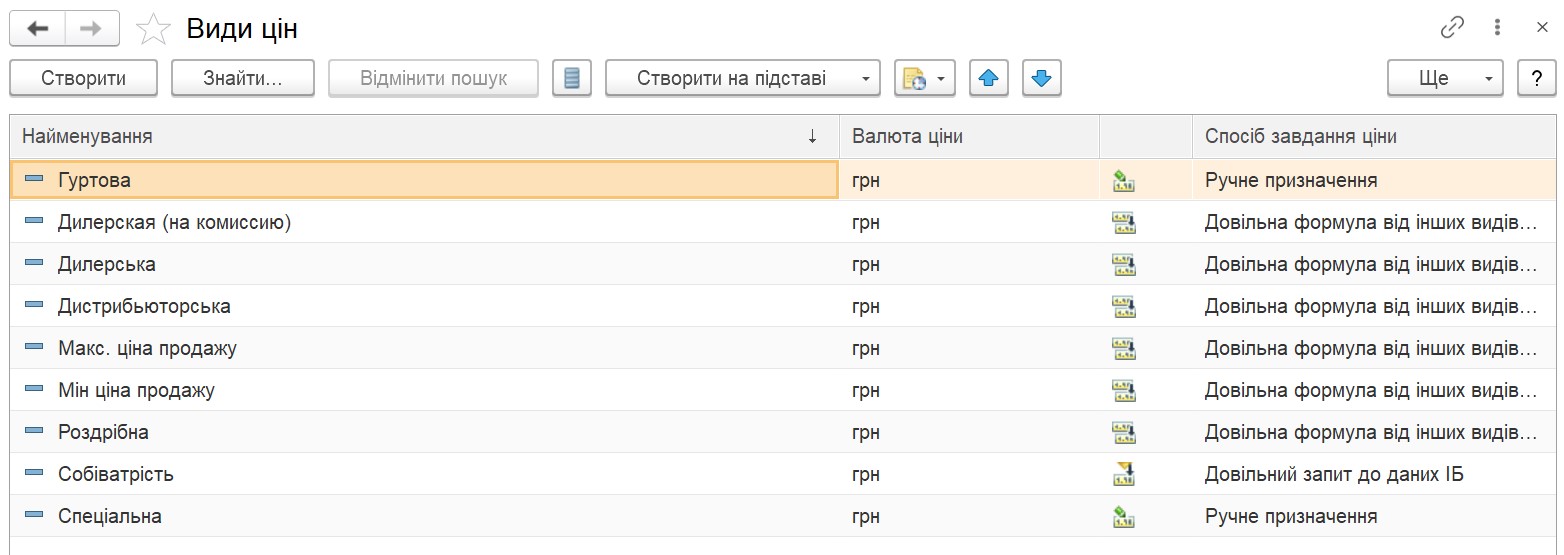Click the formula icon in Дистрибьюторська row
The height and width of the screenshot is (555, 1564).
[1124, 307]
